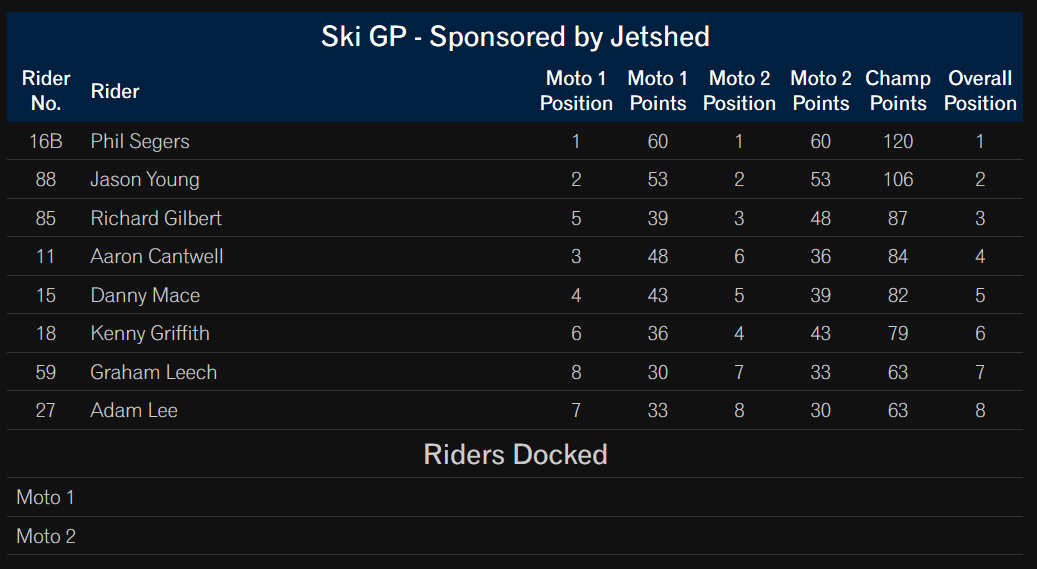The image size is (1037, 569).
Task: Click rider name Jason Young
Action: tap(145, 179)
